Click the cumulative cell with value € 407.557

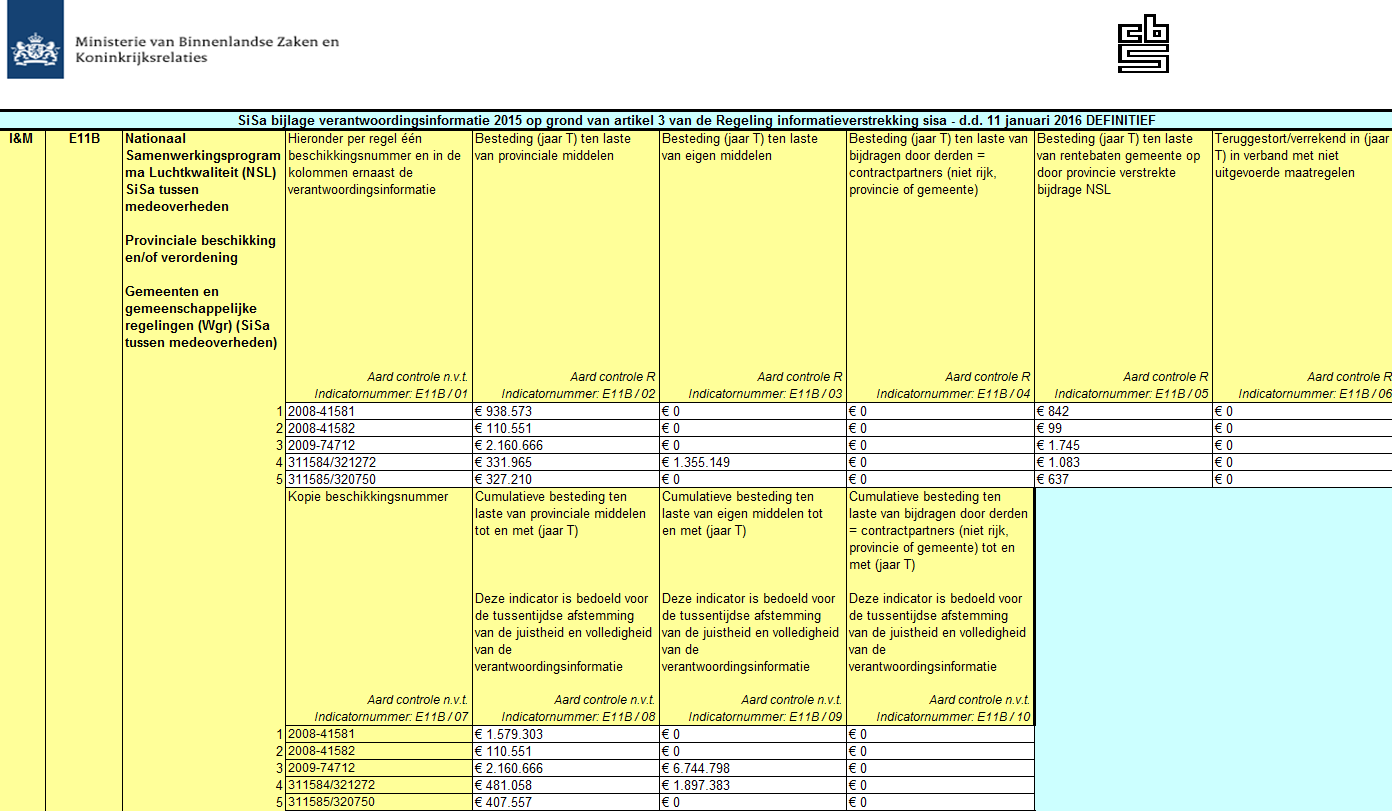pyautogui.click(x=566, y=802)
